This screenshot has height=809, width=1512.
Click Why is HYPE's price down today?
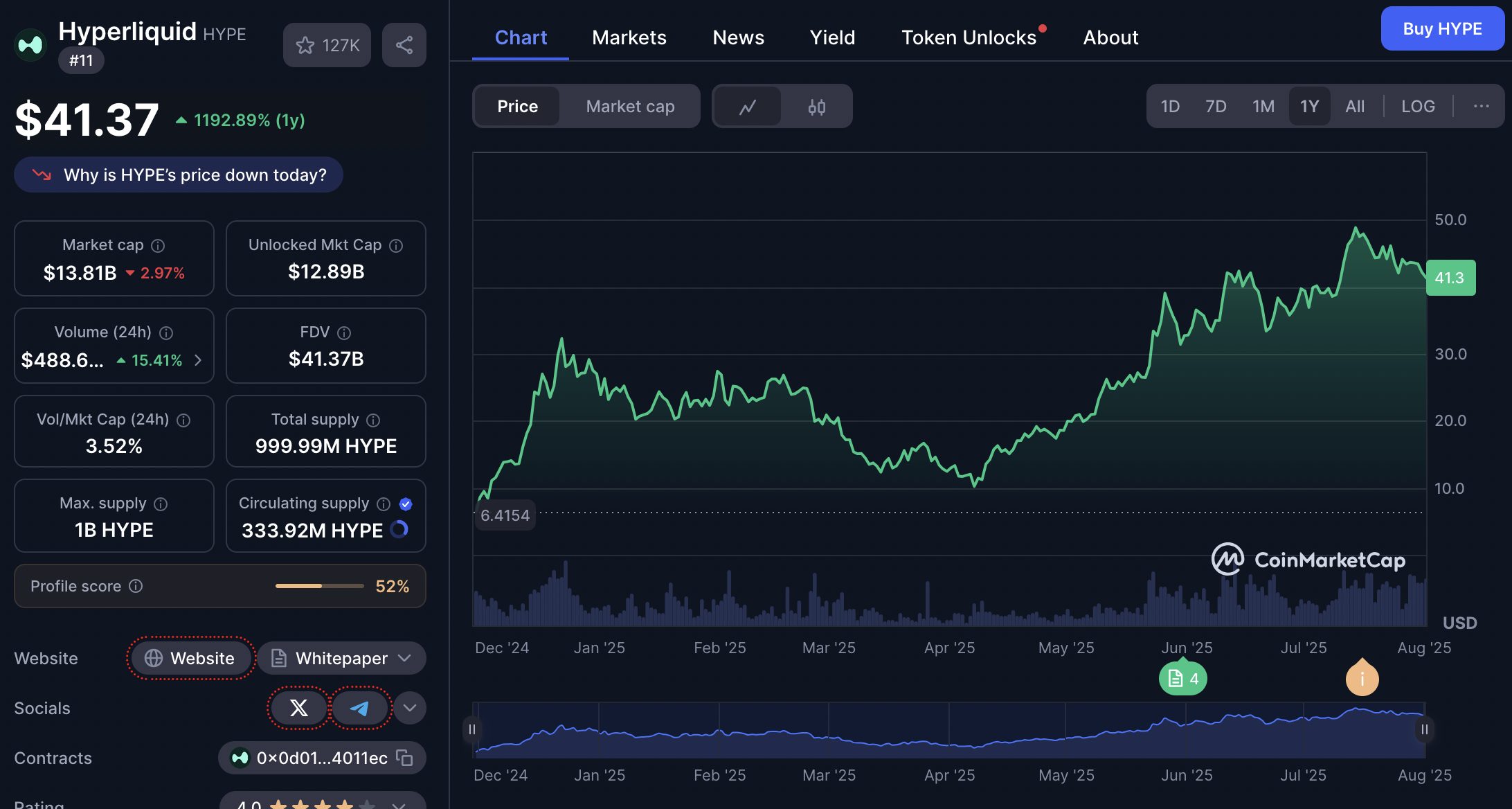(x=179, y=175)
